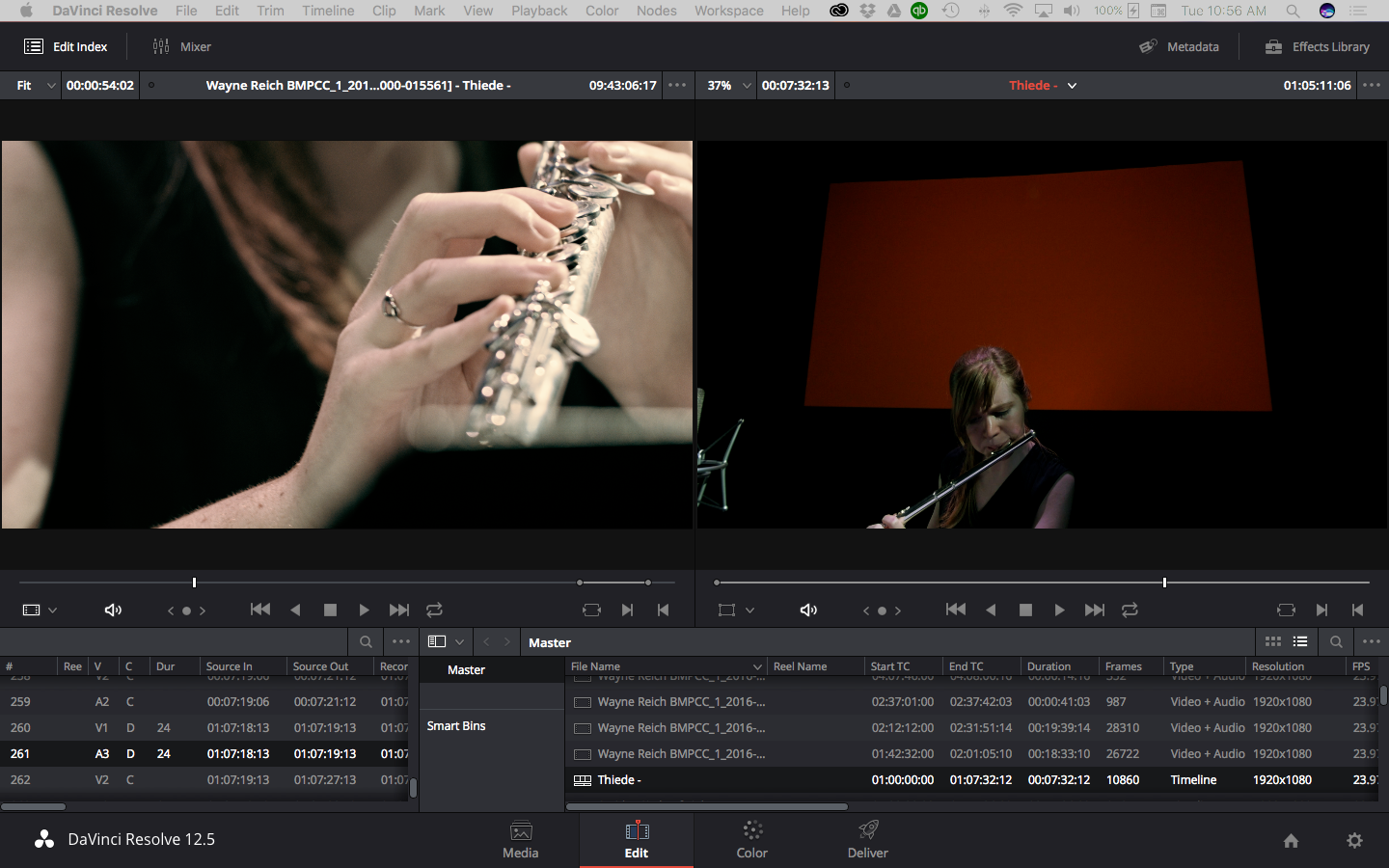Open source viewer options ellipsis menu

point(677,85)
